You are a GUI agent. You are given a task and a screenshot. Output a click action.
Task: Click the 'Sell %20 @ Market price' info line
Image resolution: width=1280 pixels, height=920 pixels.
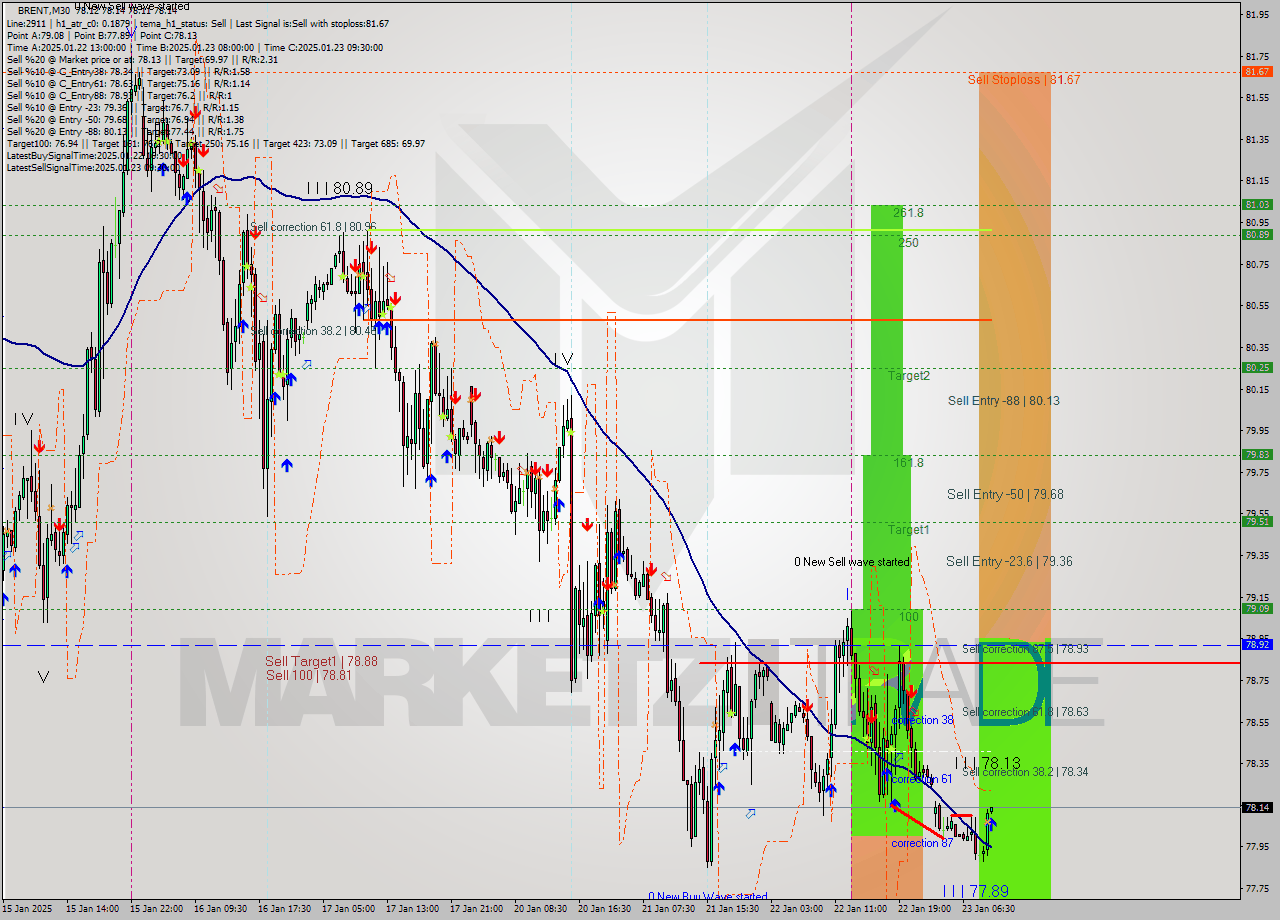(142, 59)
